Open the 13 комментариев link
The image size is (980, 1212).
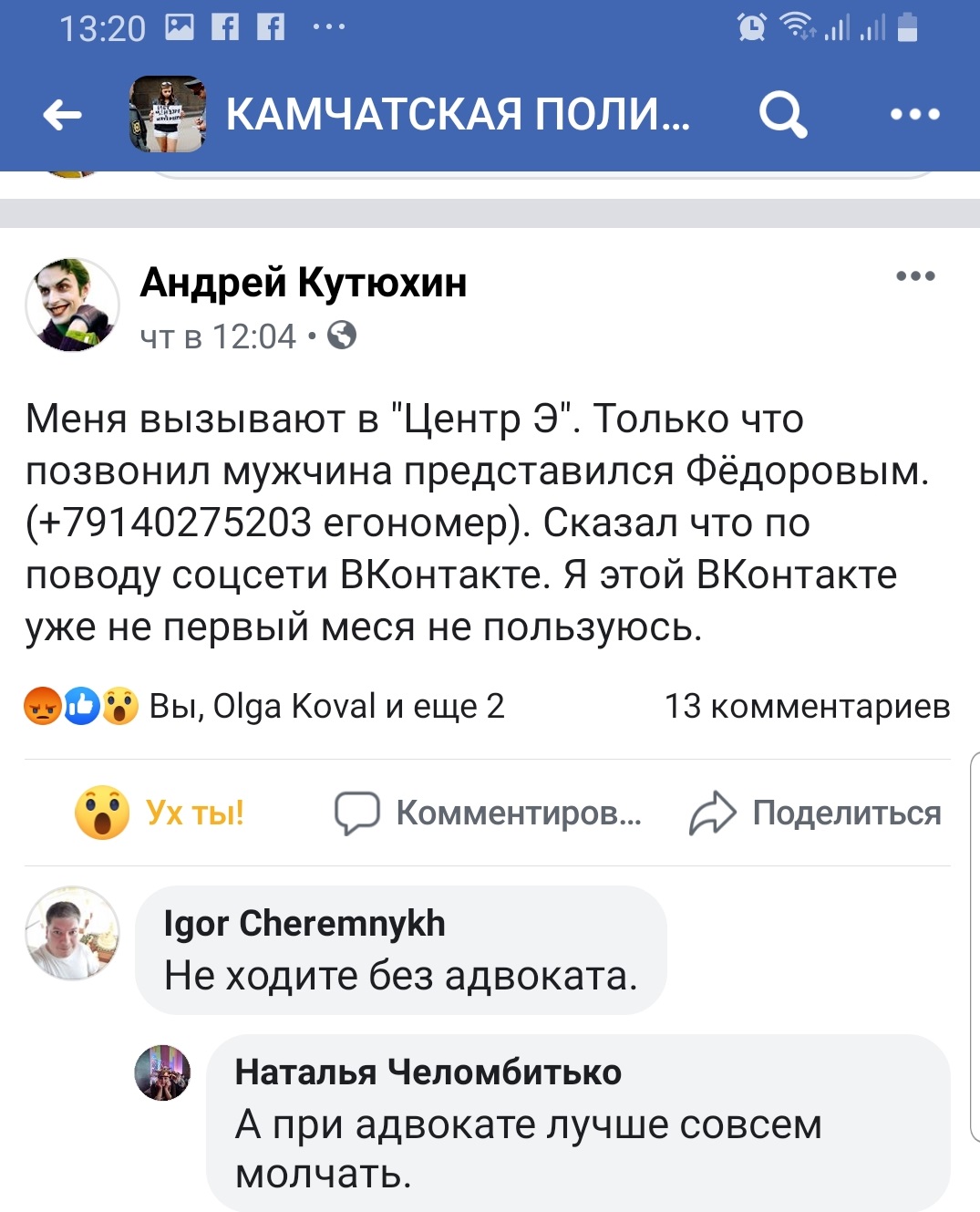coord(807,706)
